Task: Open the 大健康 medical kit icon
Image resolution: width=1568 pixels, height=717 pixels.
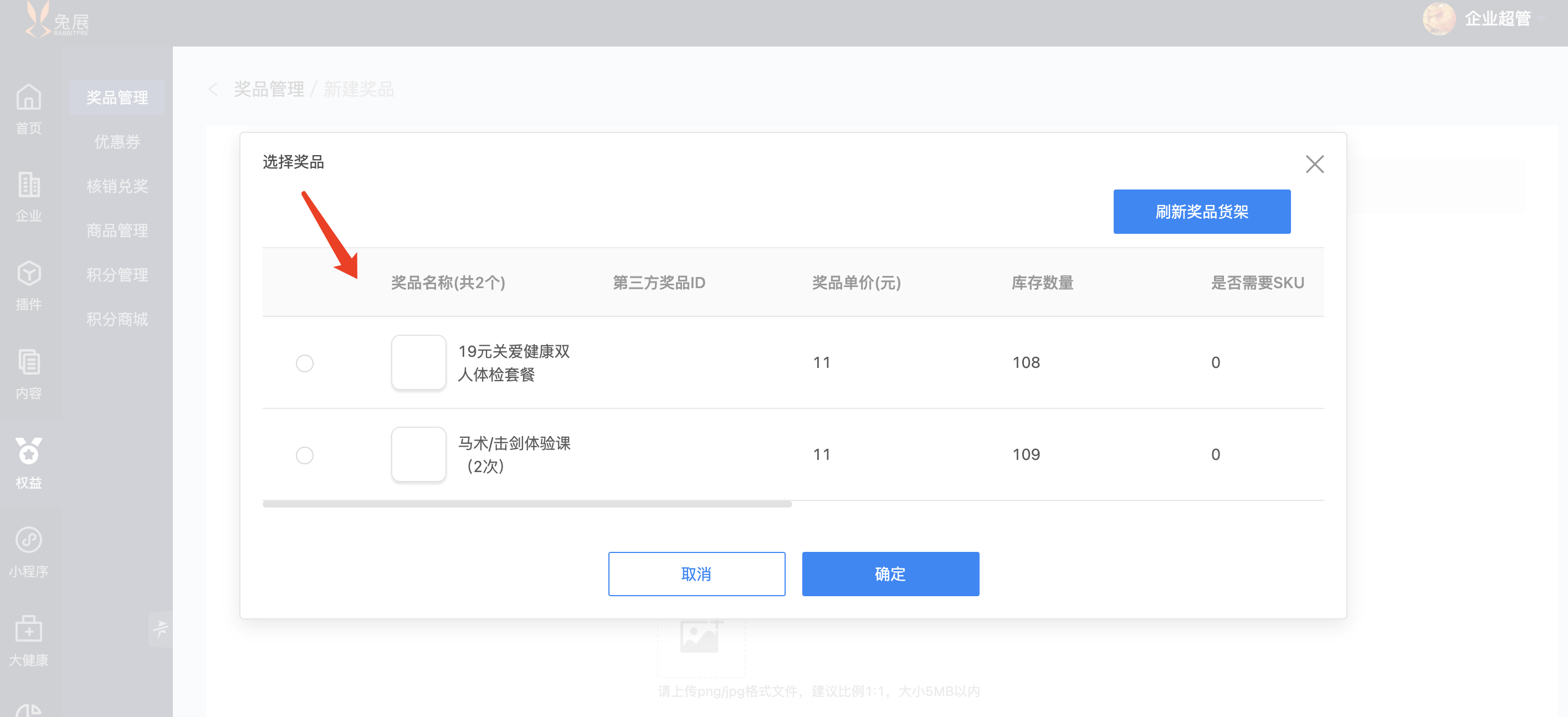Action: [x=29, y=628]
